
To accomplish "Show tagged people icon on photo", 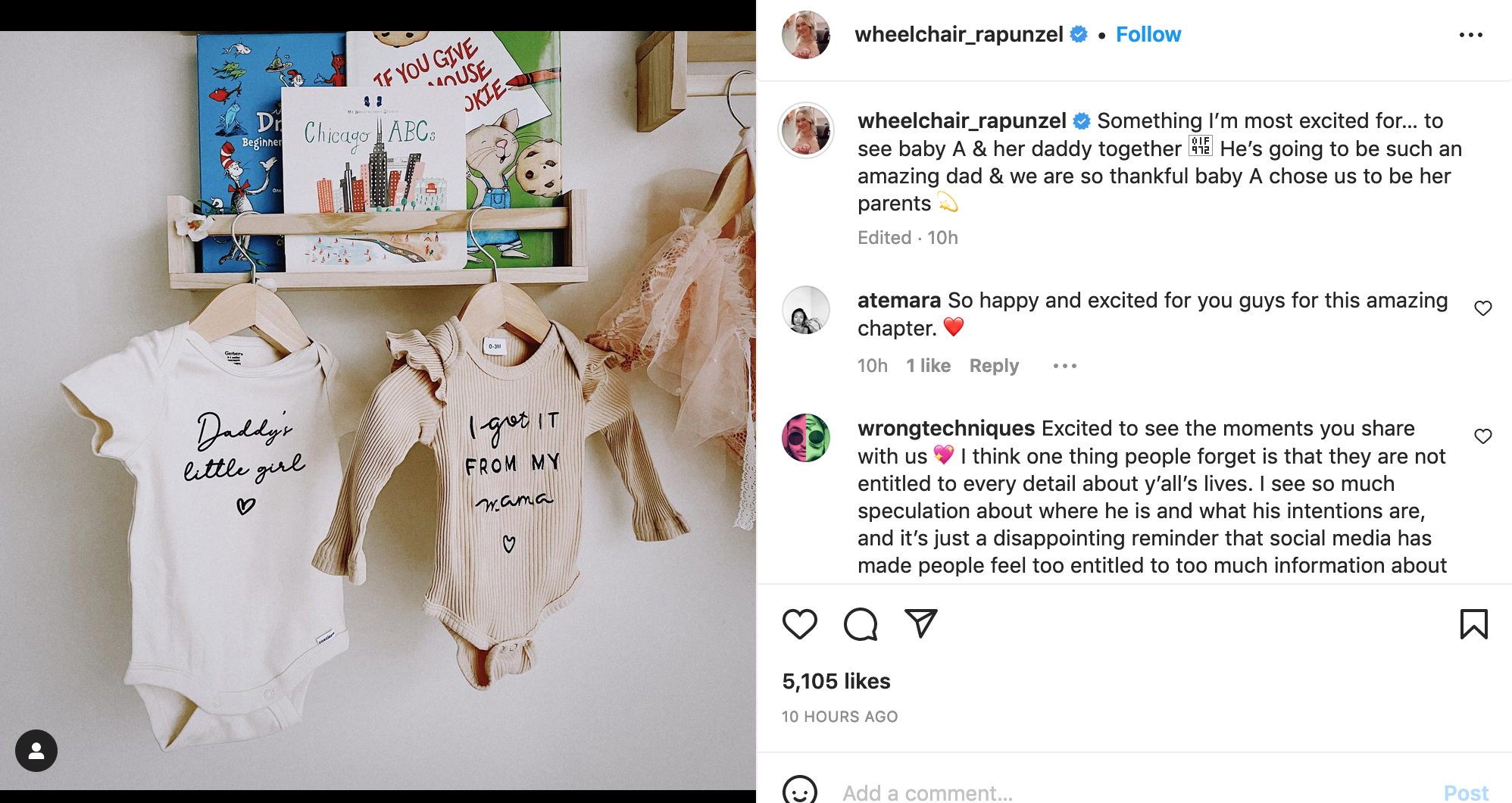I will coord(36,751).
